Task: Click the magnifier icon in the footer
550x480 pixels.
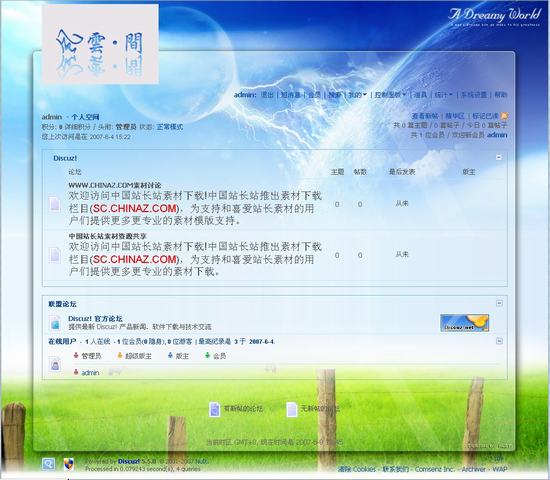Action: (48, 464)
